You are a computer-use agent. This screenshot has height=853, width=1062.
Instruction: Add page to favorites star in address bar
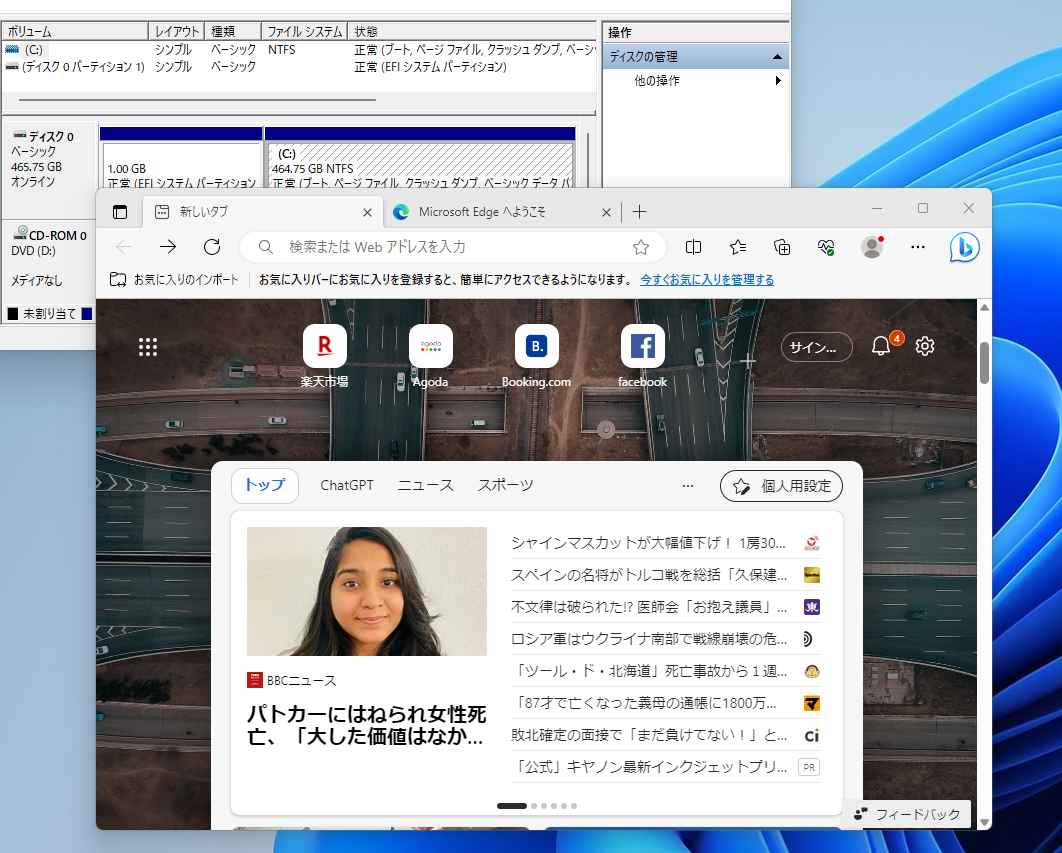[x=641, y=247]
